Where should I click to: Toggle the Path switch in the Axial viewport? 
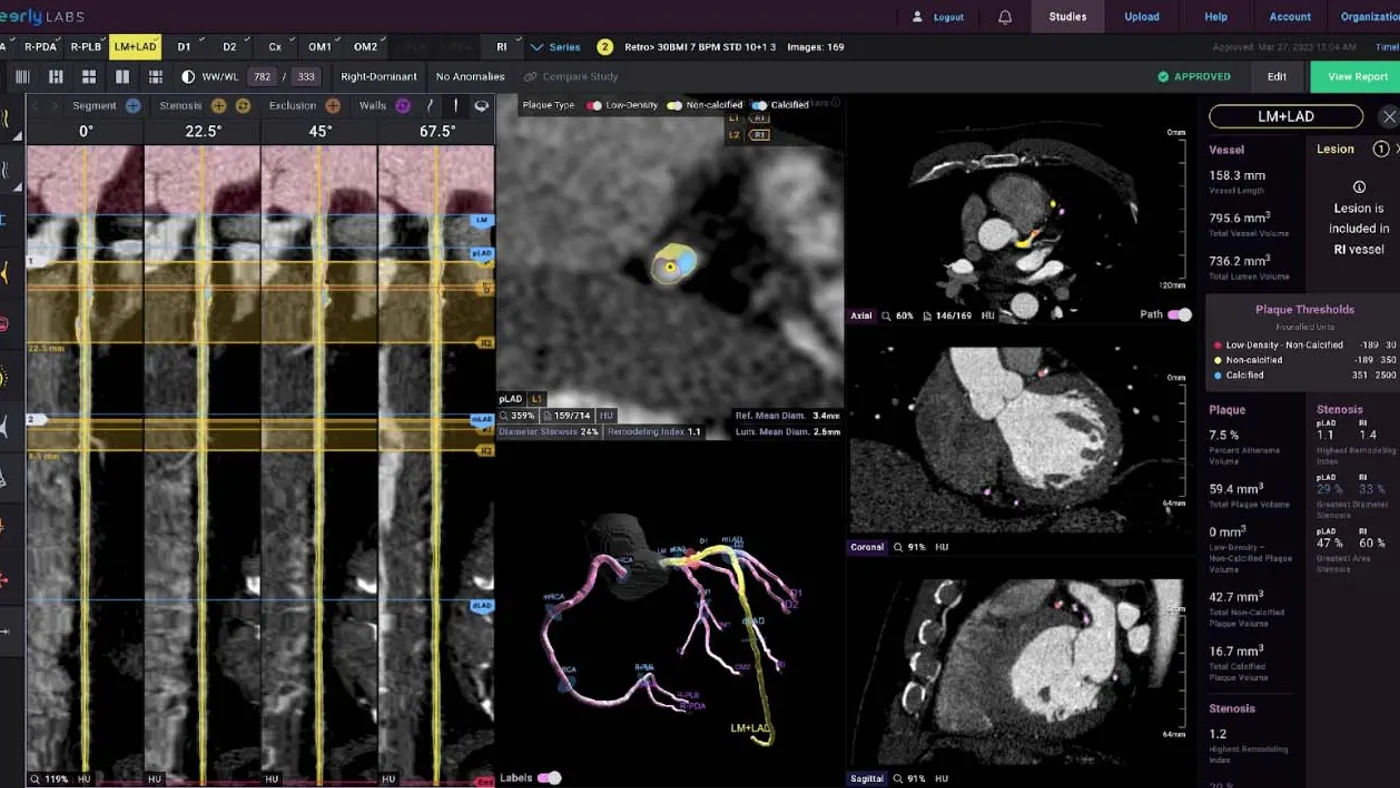coord(1178,314)
